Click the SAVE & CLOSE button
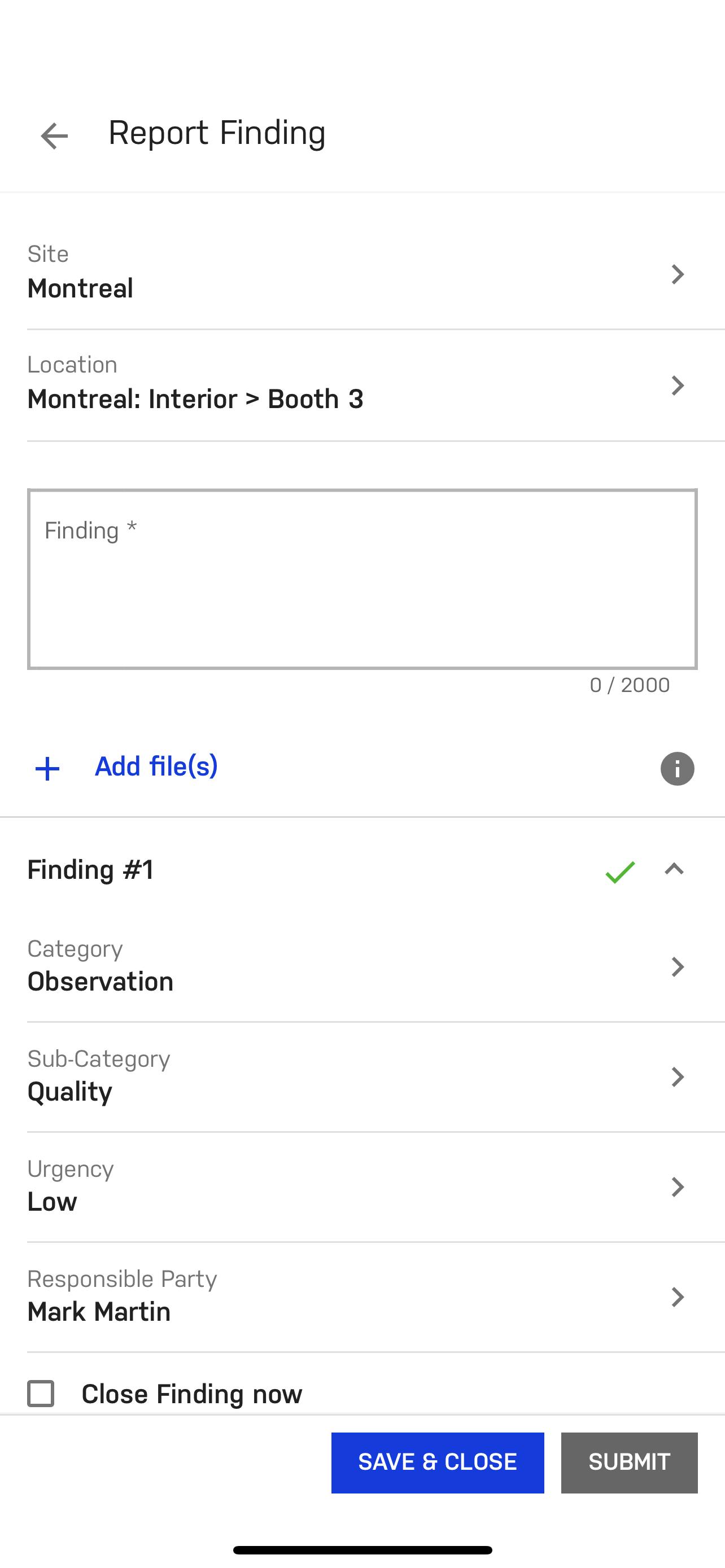The image size is (725, 1568). click(x=438, y=1462)
